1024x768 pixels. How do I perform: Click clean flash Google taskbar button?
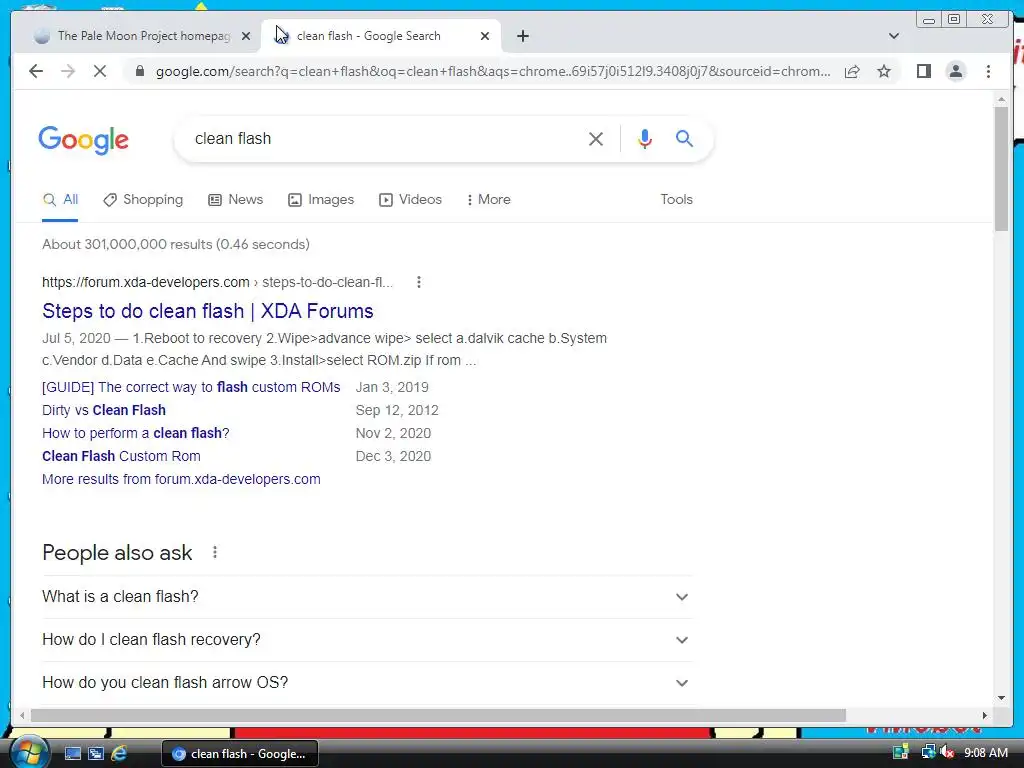click(240, 754)
